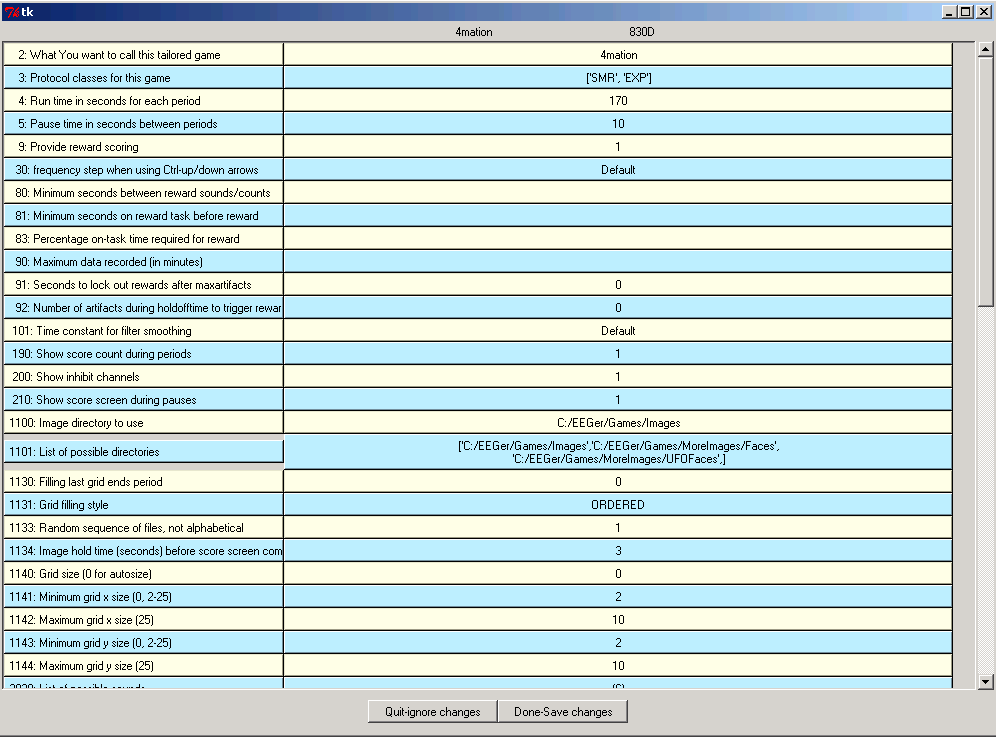Select '1133: Random sequence of files' label
Screen dimensions: 996x737
click(144, 527)
